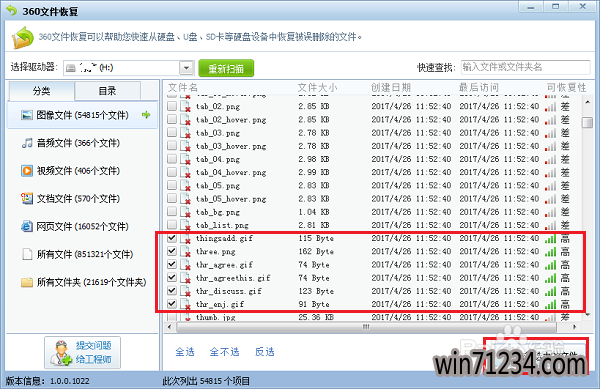Image resolution: width=600 pixels, height=389 pixels.
Task: Click 版本信息 1.0.0.1022 status text
Action: click(47, 381)
